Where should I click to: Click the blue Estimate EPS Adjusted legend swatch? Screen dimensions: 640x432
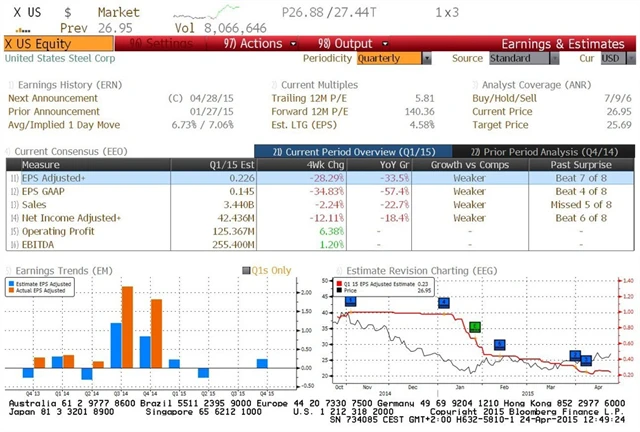tap(12, 285)
